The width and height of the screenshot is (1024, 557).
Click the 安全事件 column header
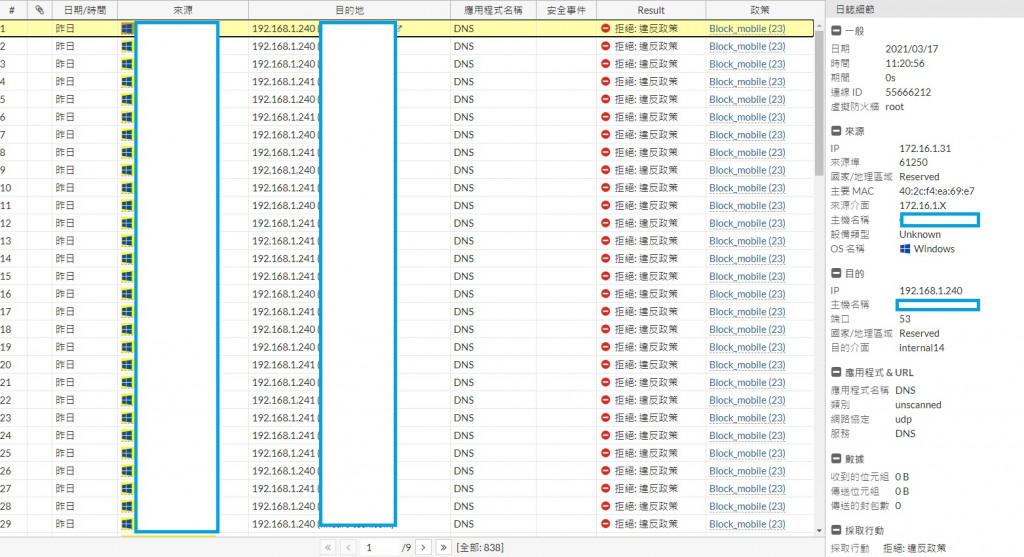(x=566, y=10)
